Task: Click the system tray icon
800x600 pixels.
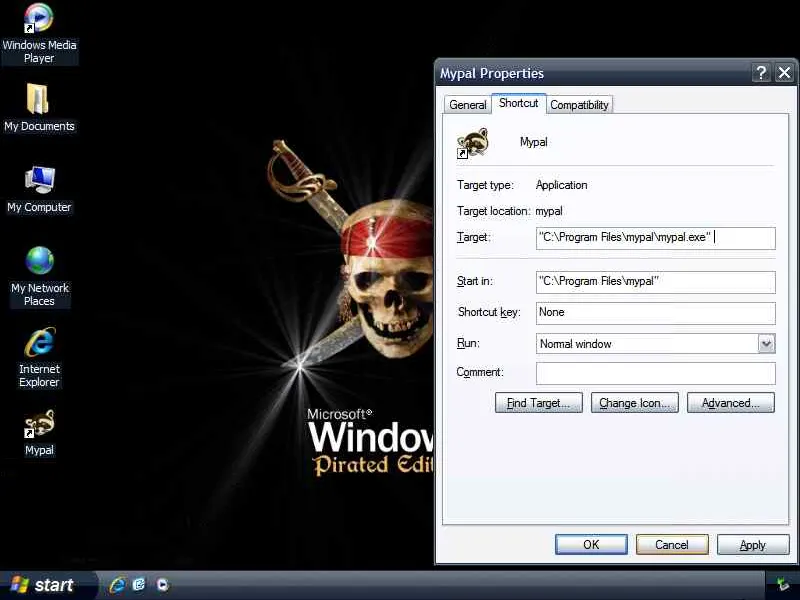Action: point(783,585)
